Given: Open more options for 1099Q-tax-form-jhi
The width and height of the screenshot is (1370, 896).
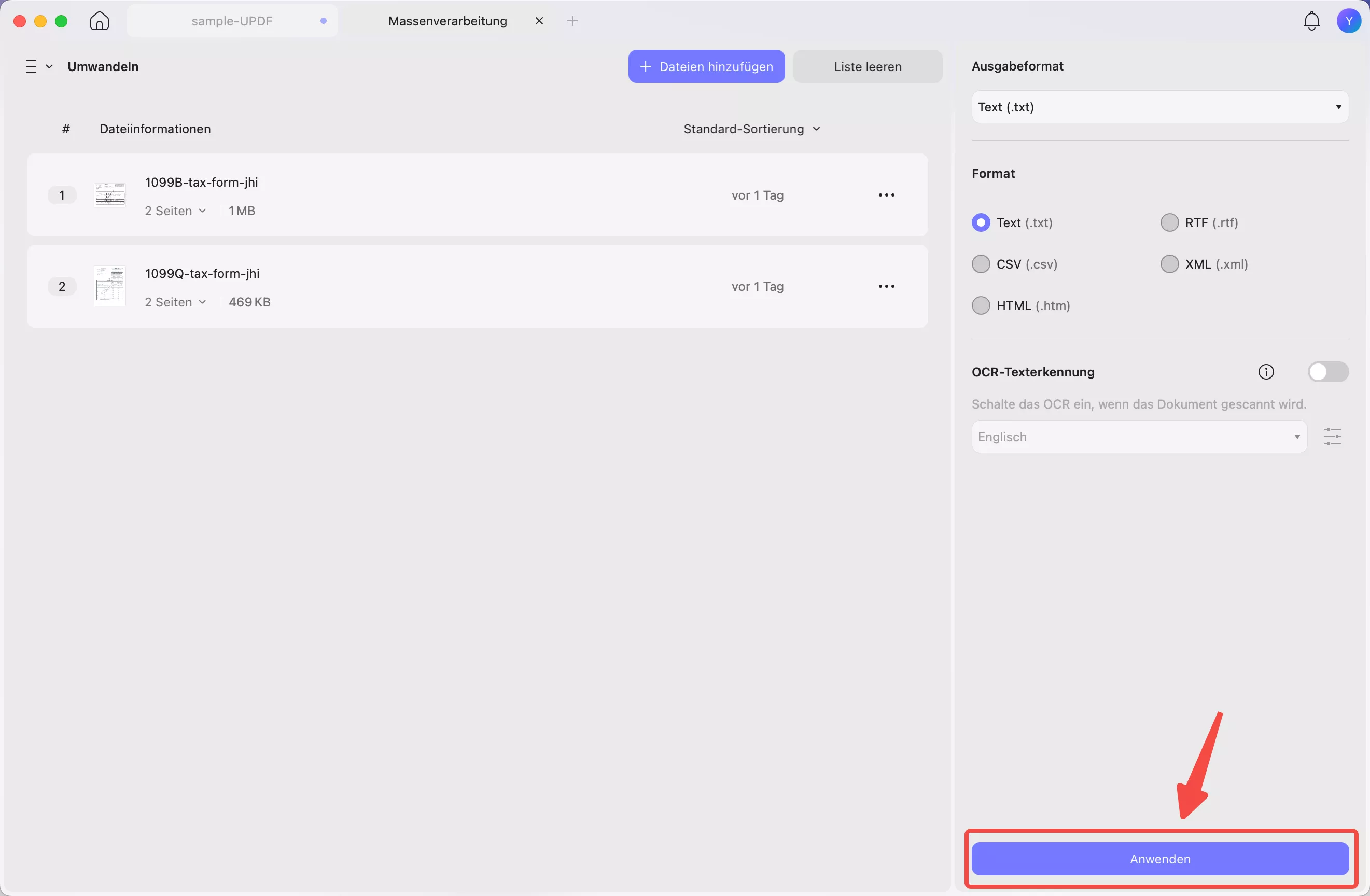Looking at the screenshot, I should [x=886, y=287].
